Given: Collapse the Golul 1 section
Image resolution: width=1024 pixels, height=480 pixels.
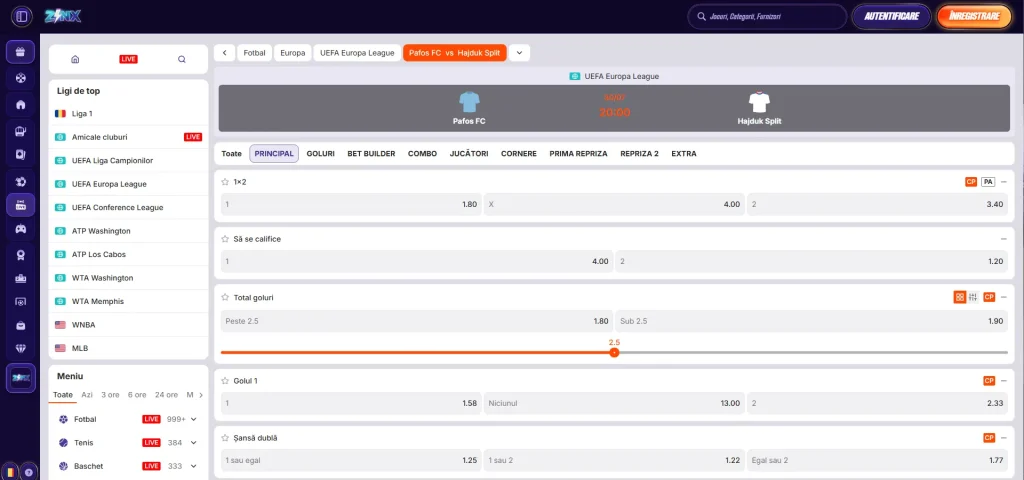Looking at the screenshot, I should pos(1004,380).
